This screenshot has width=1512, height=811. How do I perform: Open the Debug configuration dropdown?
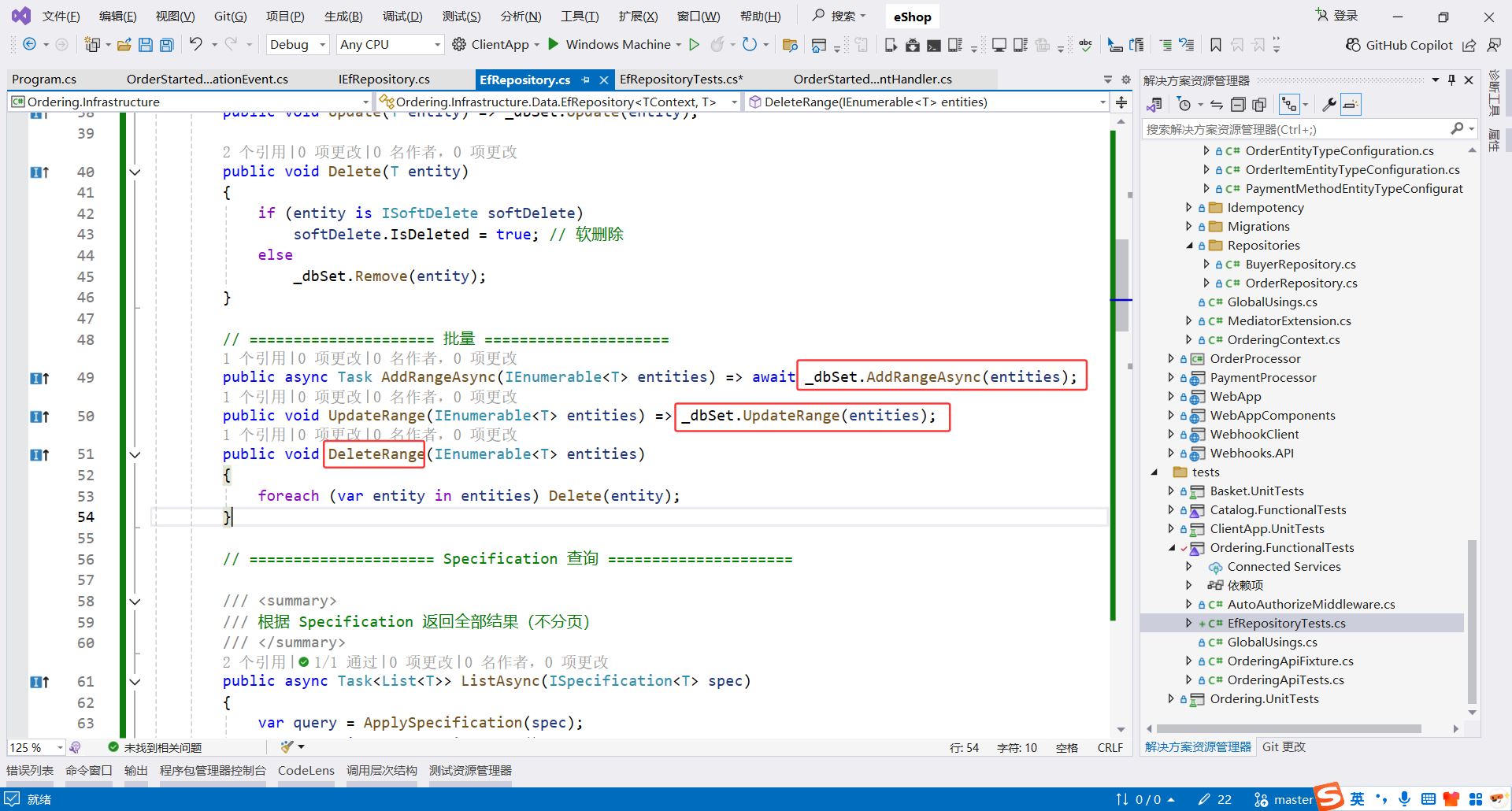tap(298, 45)
